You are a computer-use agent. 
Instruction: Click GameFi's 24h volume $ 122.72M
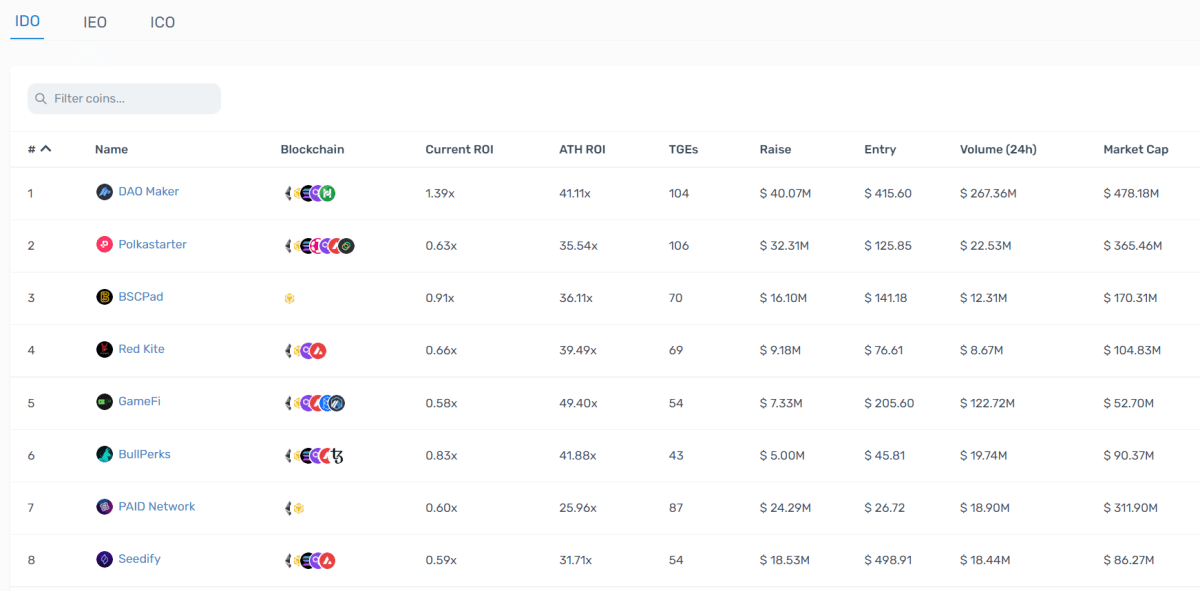click(x=987, y=403)
